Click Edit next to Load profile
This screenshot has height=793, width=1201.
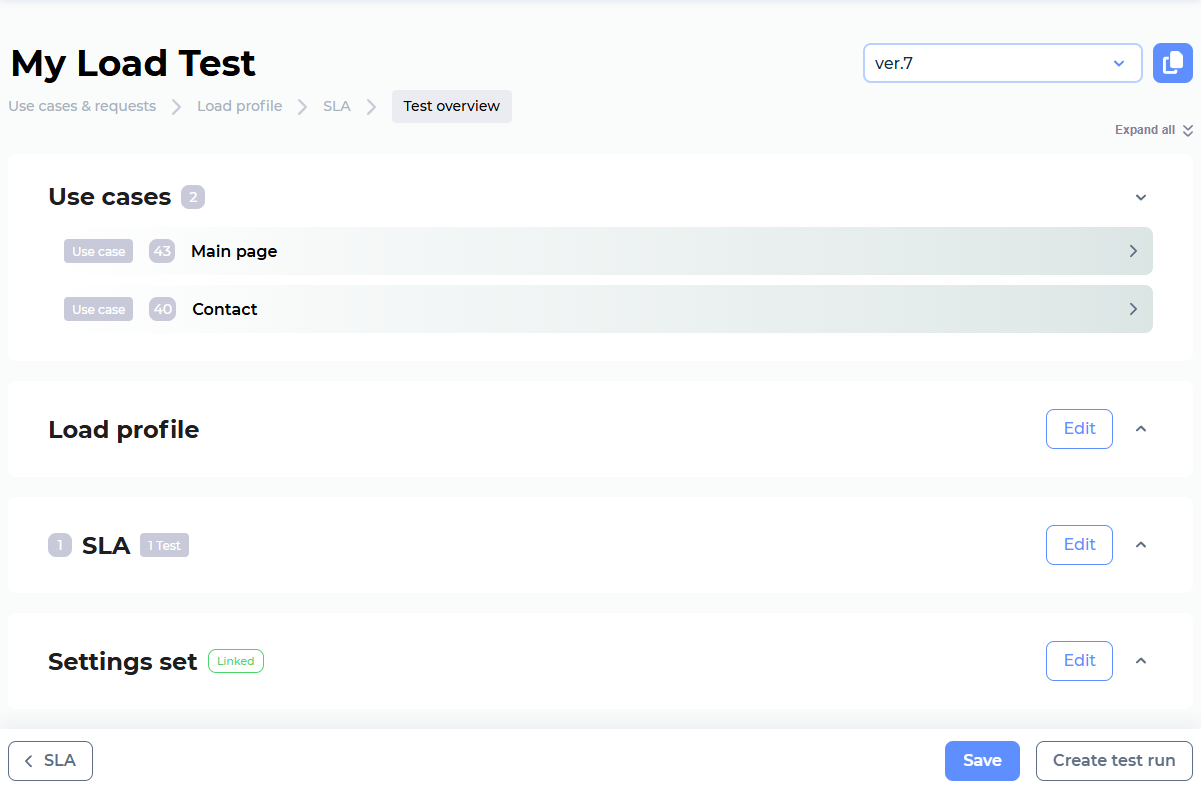[1078, 428]
